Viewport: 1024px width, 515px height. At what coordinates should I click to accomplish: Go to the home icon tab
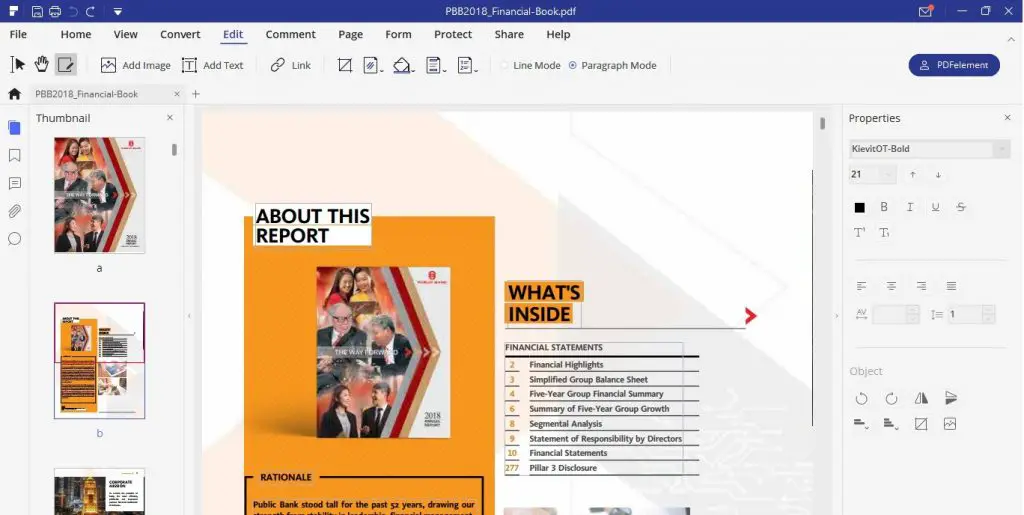[x=14, y=94]
